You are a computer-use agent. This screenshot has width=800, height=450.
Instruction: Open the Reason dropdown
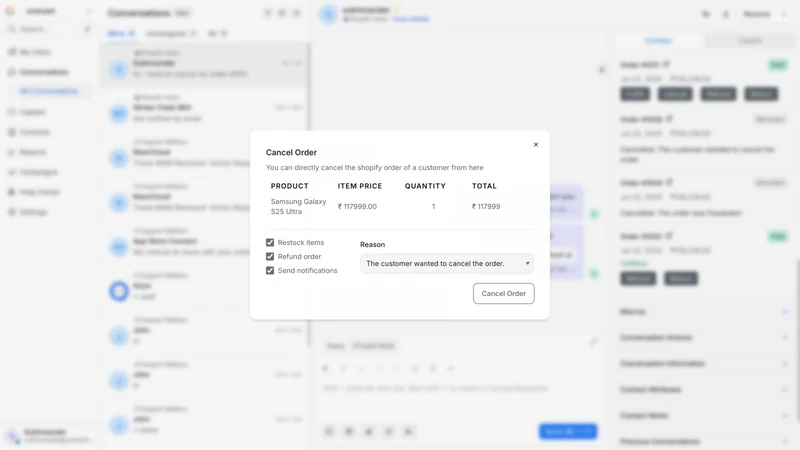tap(447, 263)
